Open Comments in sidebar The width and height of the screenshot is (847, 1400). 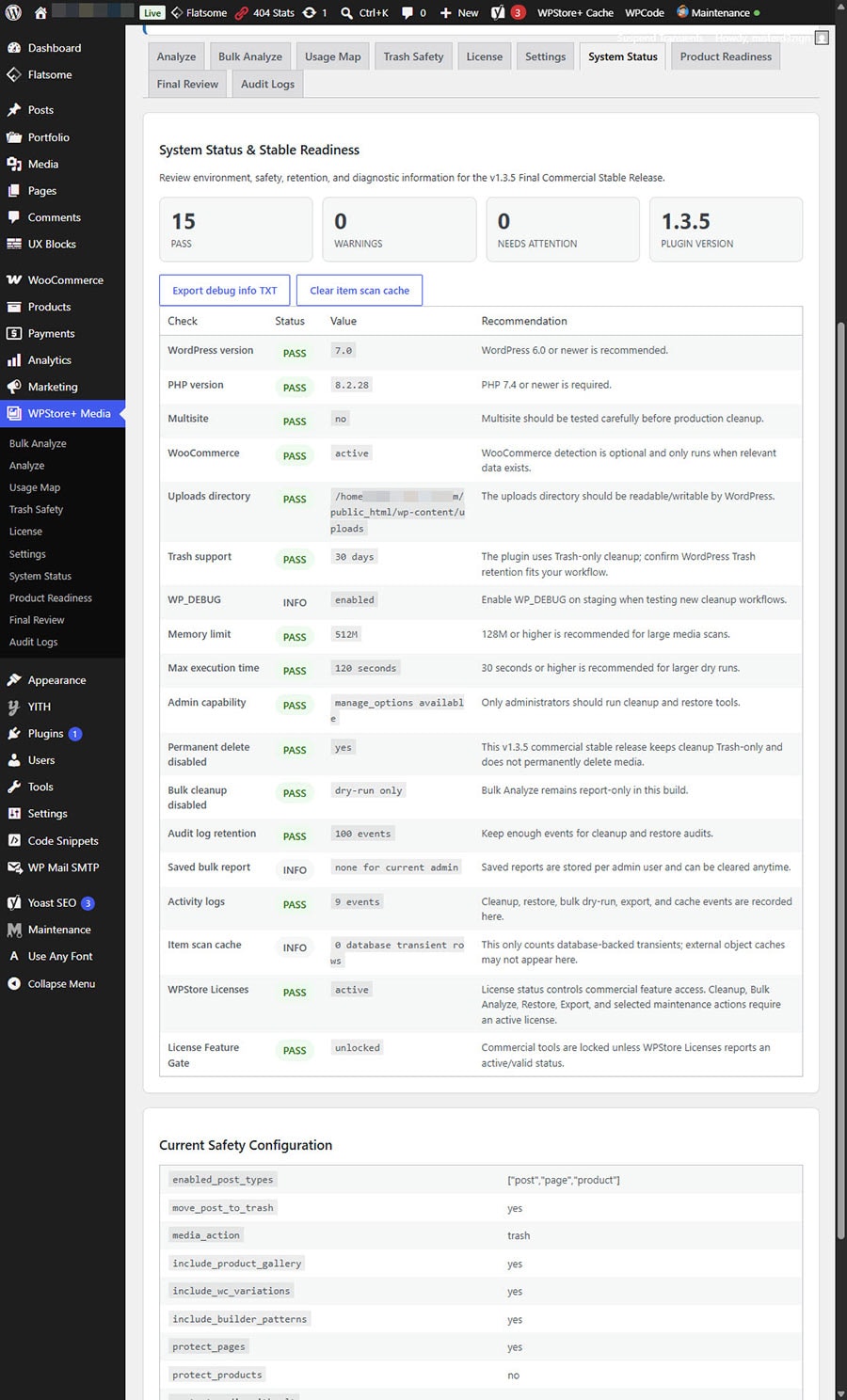(x=55, y=217)
